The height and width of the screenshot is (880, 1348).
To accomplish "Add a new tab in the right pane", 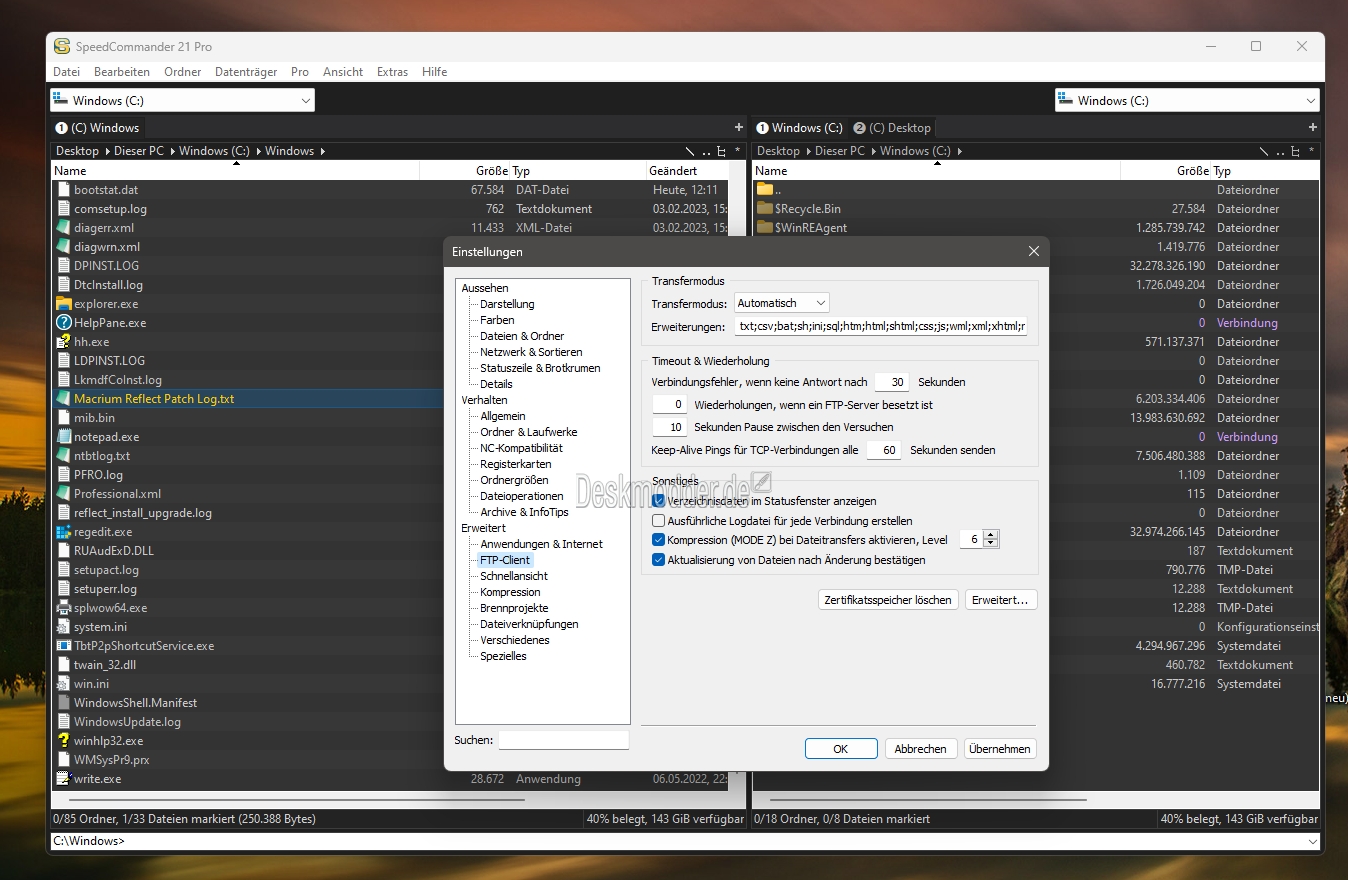I will point(1312,127).
